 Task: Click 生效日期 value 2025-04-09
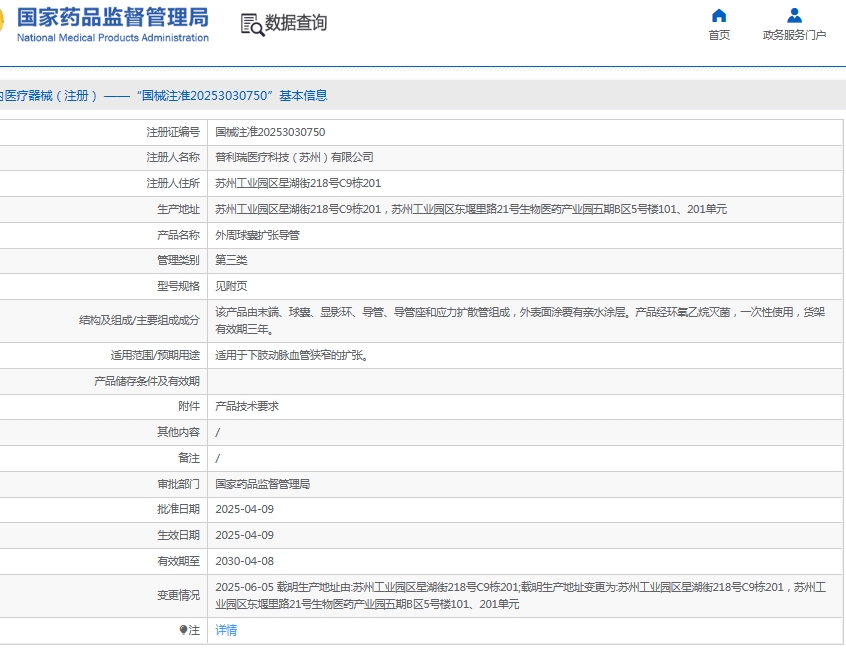(x=244, y=535)
